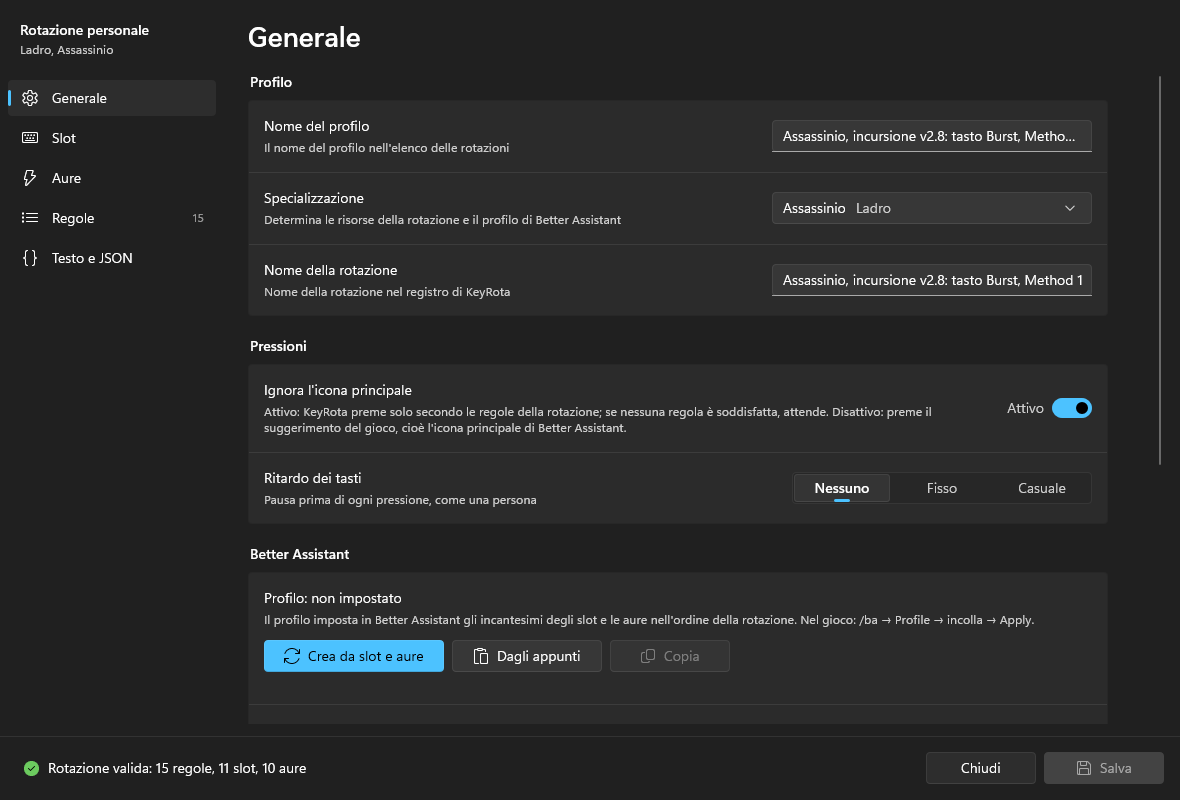Pick Casuale key delay option
This screenshot has height=800, width=1180.
click(x=1042, y=488)
